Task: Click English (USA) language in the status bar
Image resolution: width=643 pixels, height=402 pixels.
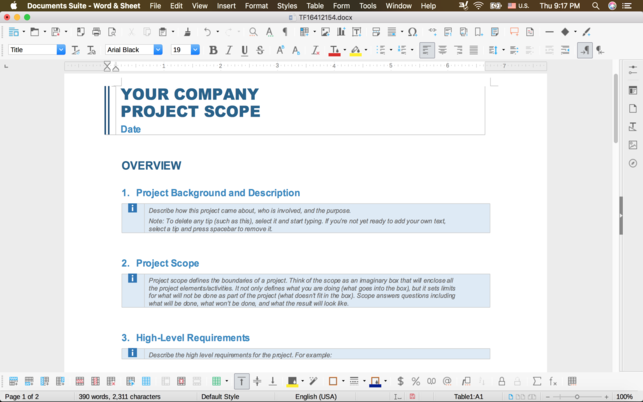Action: pyautogui.click(x=317, y=397)
